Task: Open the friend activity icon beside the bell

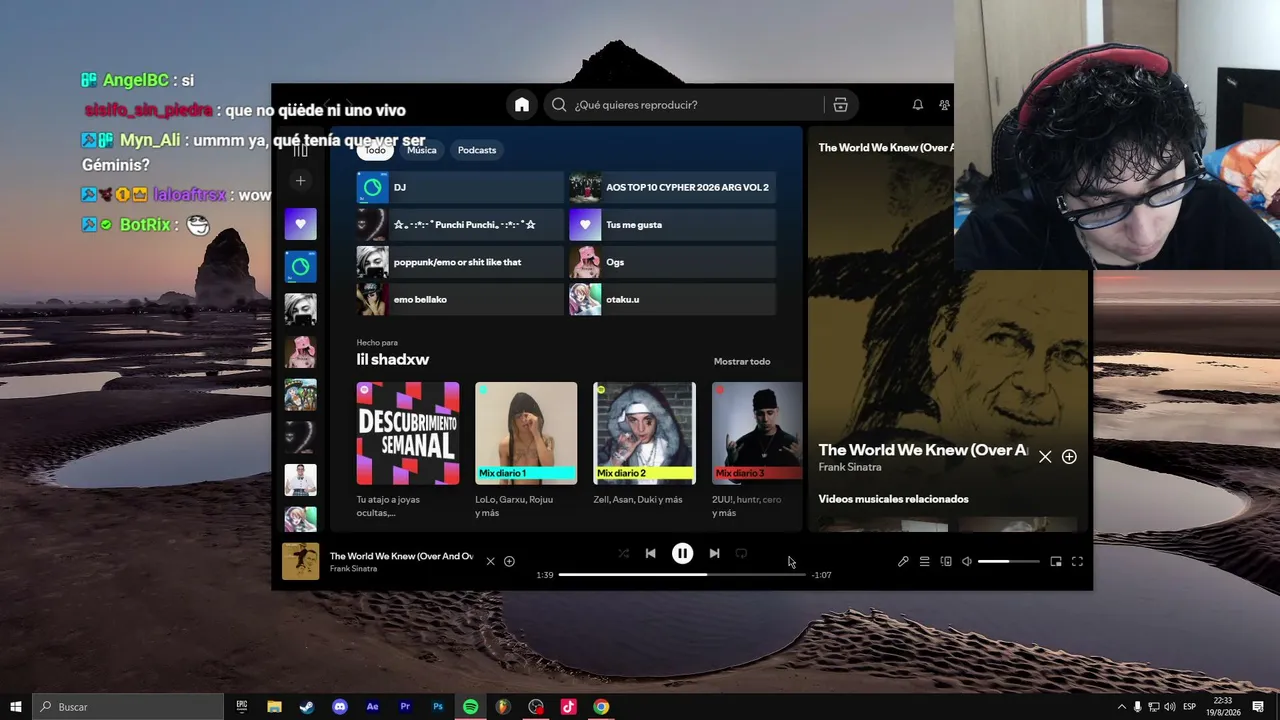Action: click(945, 105)
